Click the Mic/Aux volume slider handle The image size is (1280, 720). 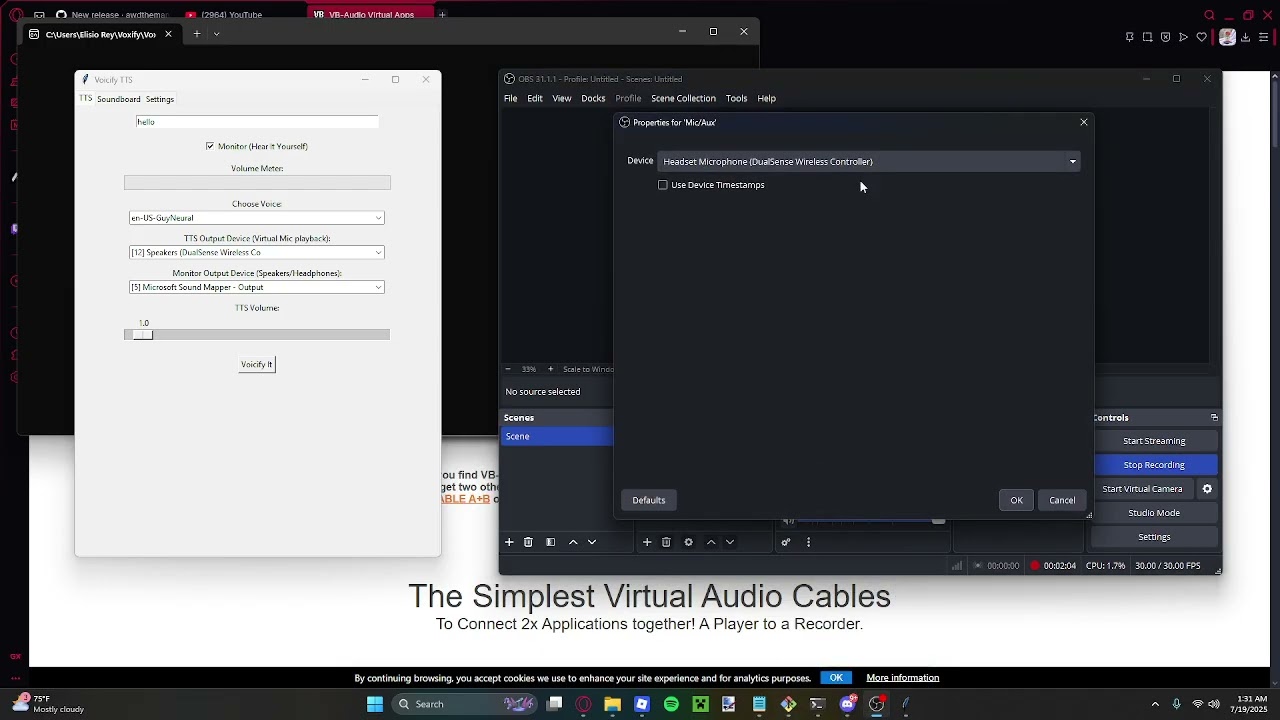click(938, 521)
